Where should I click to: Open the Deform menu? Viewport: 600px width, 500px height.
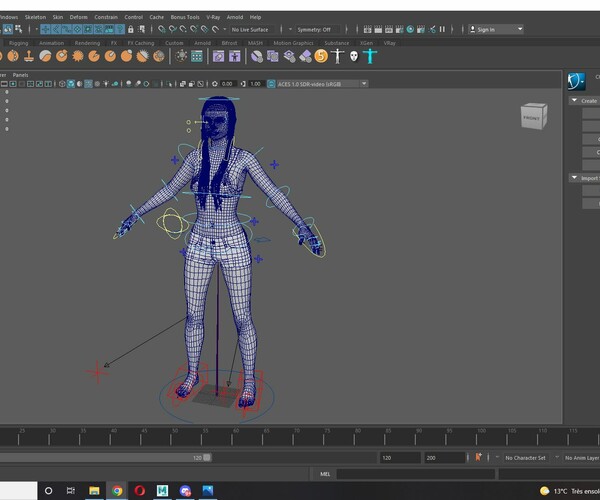coord(78,17)
